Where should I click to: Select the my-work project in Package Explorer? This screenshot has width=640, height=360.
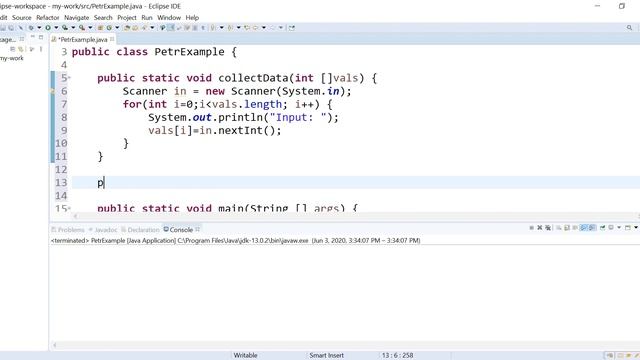pos(12,58)
